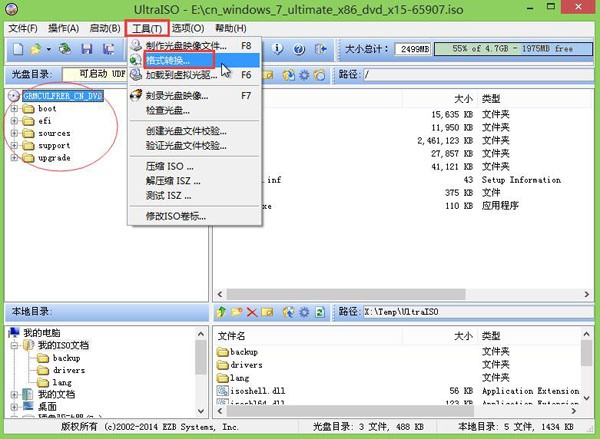
Task: Expand the 桌面 tree node
Action: coord(14,406)
